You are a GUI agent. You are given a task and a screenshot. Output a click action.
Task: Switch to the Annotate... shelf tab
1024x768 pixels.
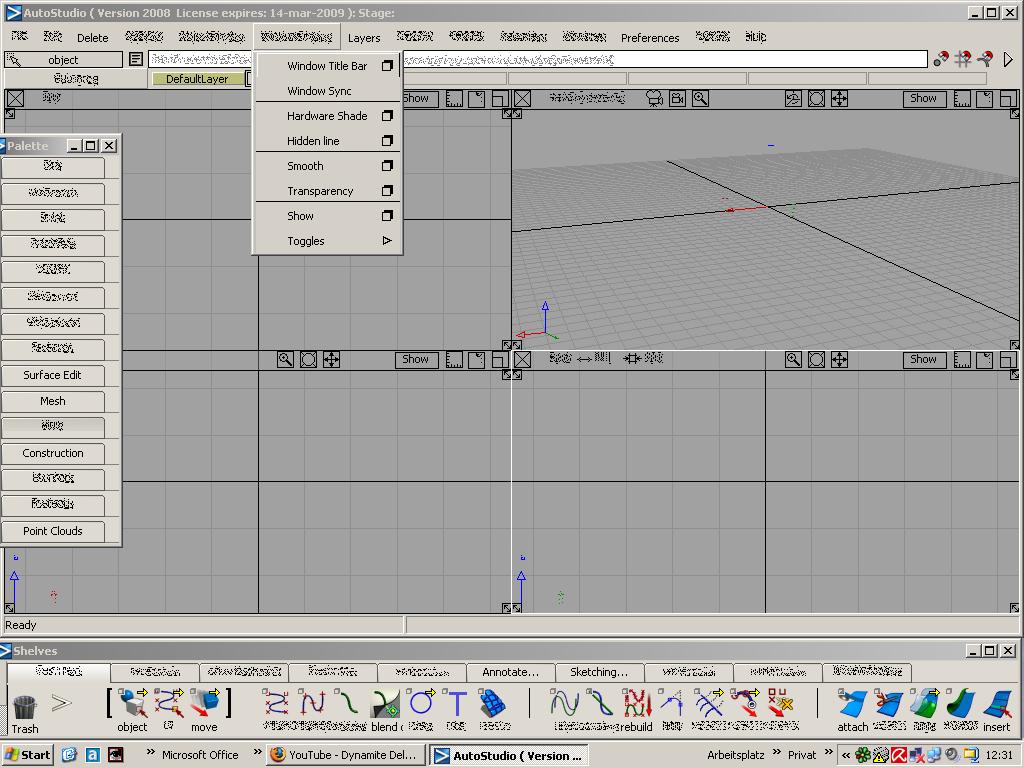tap(511, 672)
